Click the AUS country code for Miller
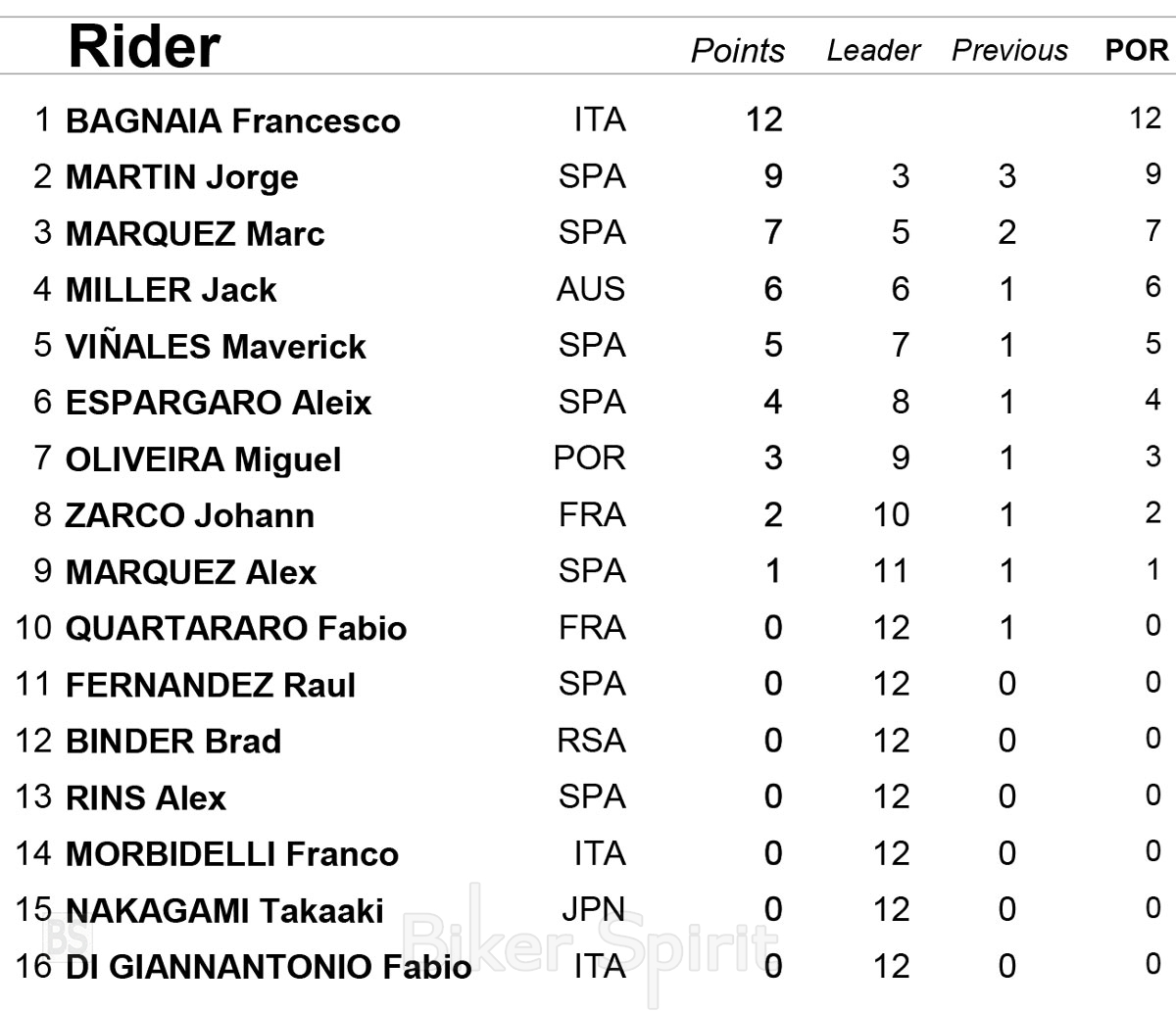The height and width of the screenshot is (1012, 1176). pos(591,290)
